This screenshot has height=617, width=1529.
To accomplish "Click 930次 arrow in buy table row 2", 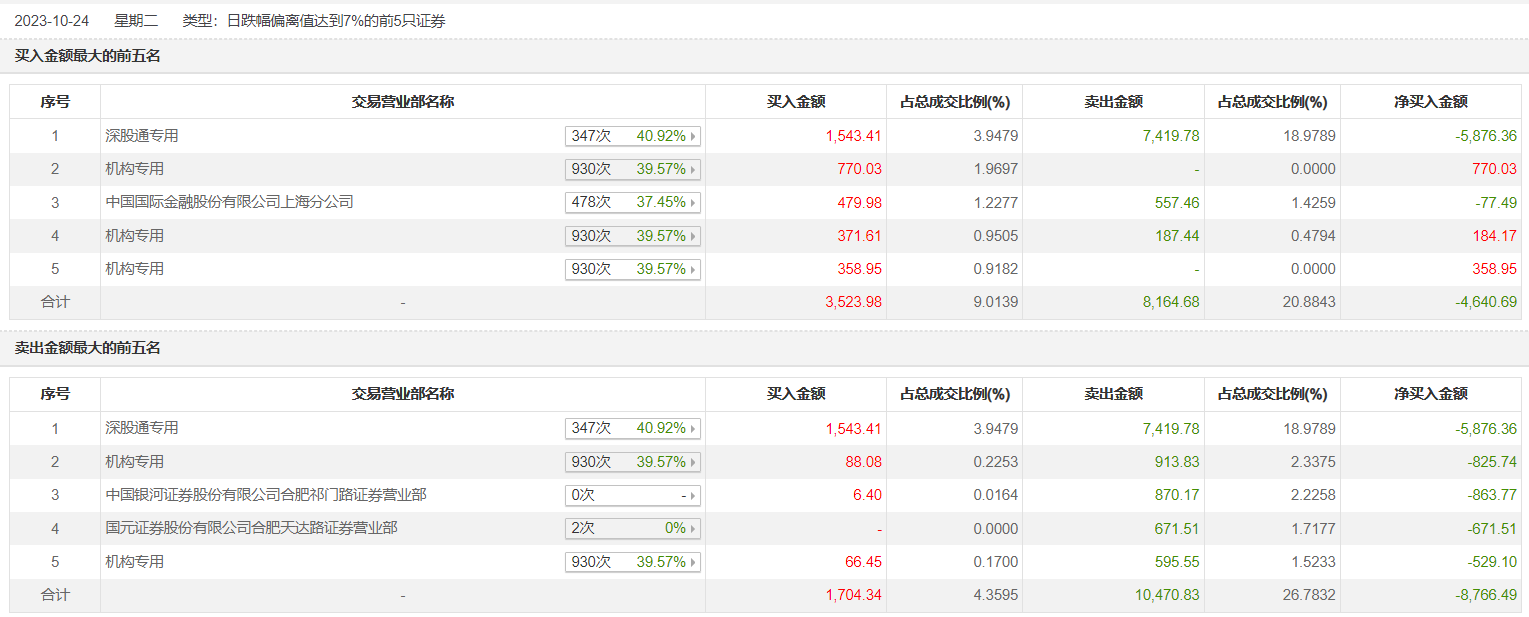I will 694,169.
